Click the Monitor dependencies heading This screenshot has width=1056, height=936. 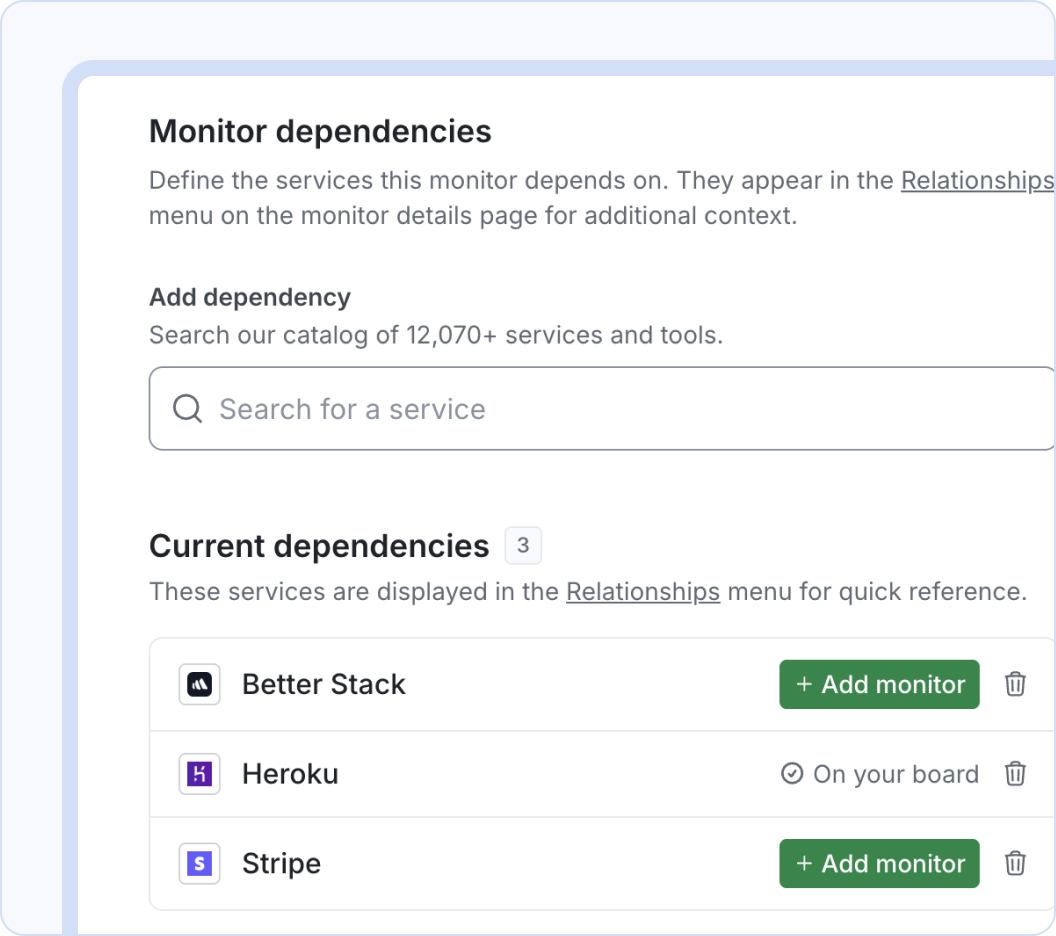321,131
